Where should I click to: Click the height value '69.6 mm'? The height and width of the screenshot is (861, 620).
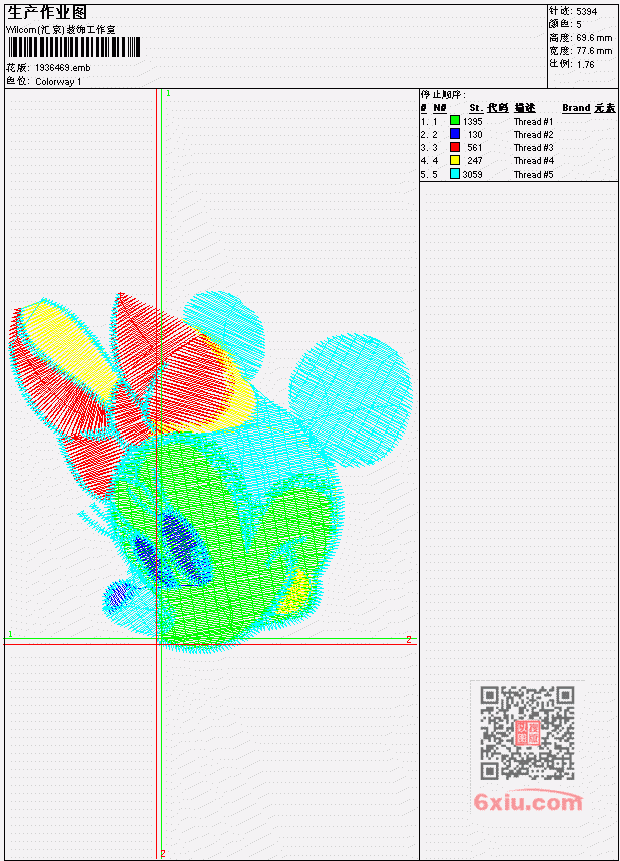[x=594, y=38]
